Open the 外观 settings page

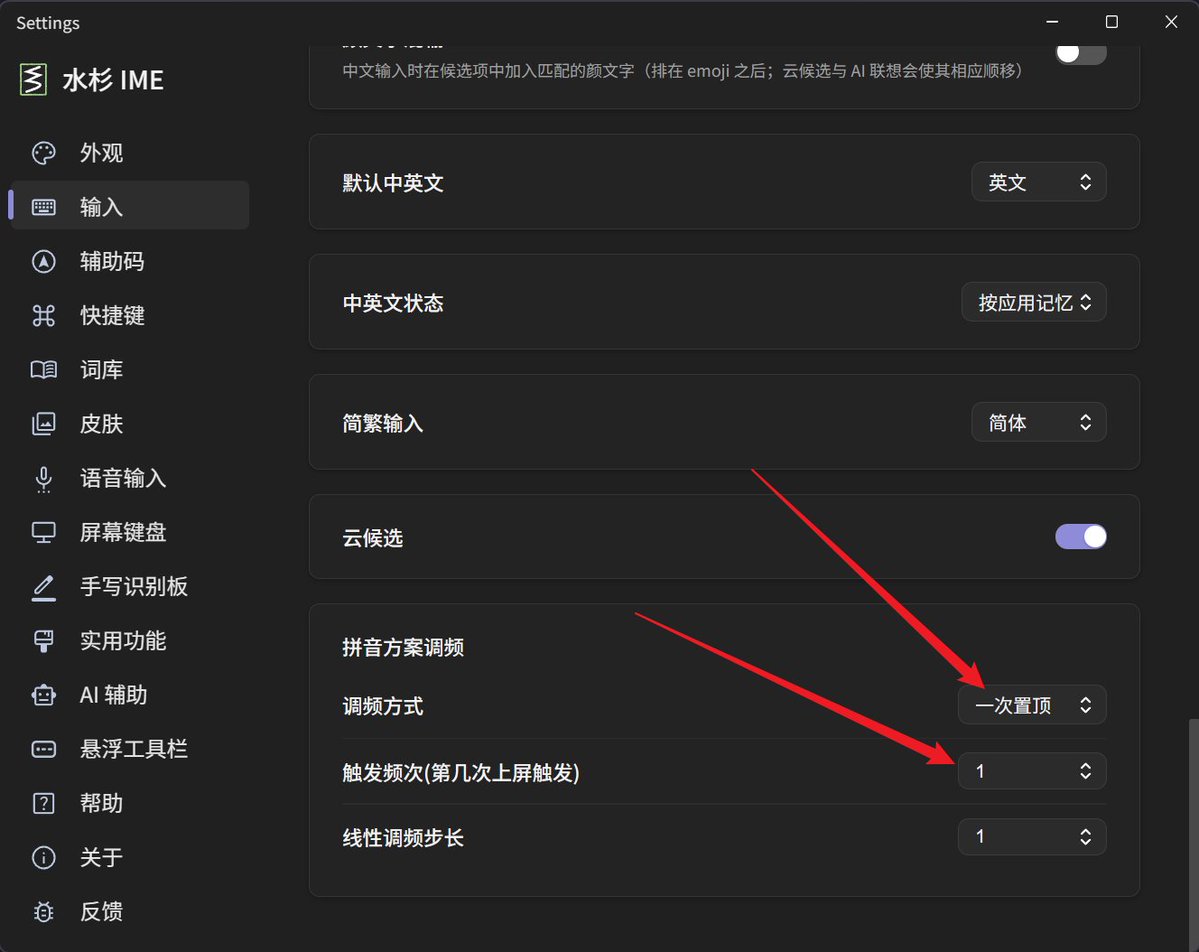pos(129,153)
